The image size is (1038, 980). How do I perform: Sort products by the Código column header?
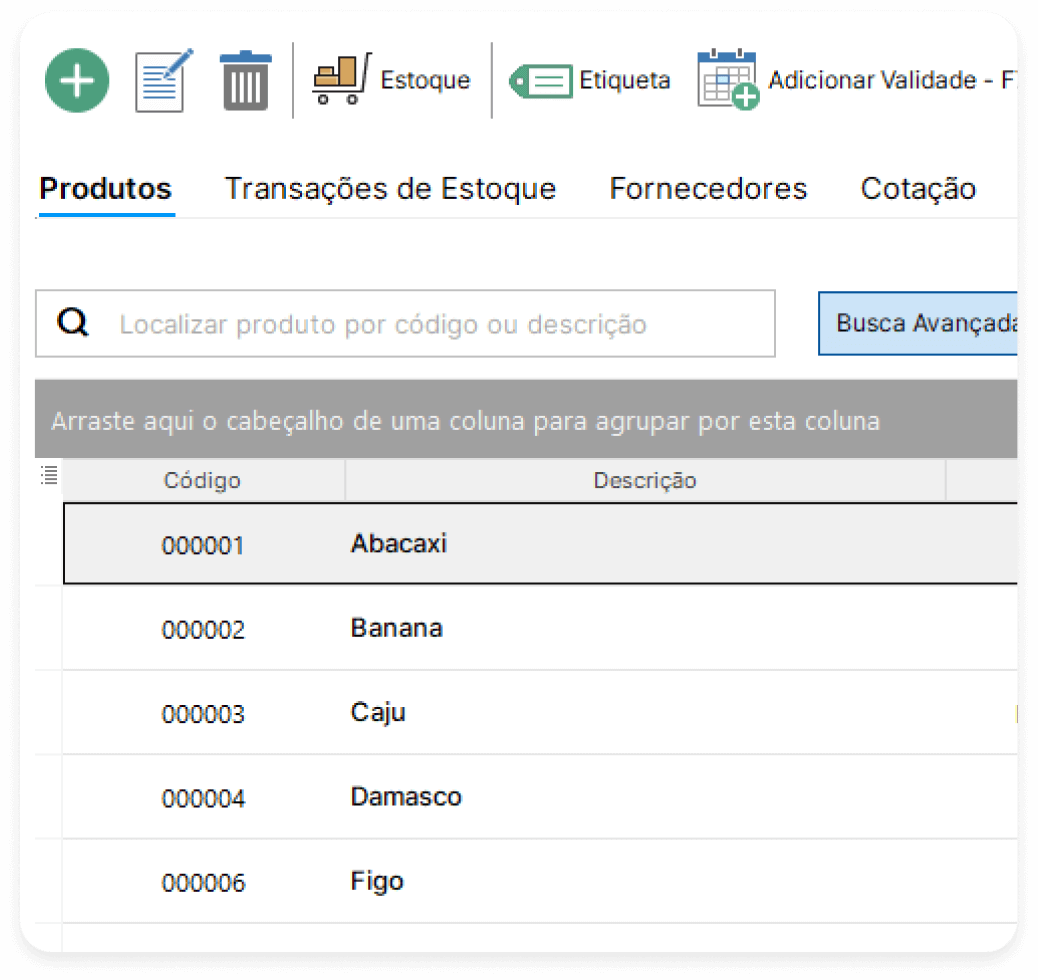coord(201,480)
